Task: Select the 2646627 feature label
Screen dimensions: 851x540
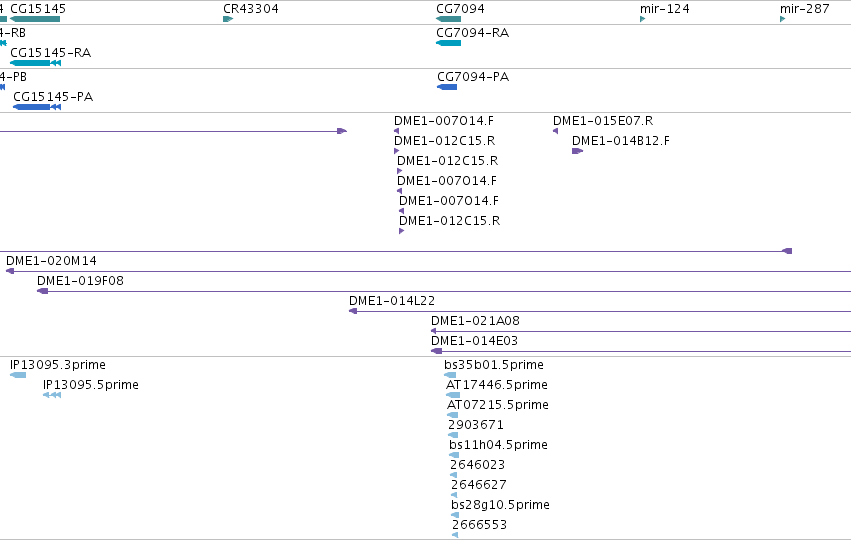Action: (479, 485)
